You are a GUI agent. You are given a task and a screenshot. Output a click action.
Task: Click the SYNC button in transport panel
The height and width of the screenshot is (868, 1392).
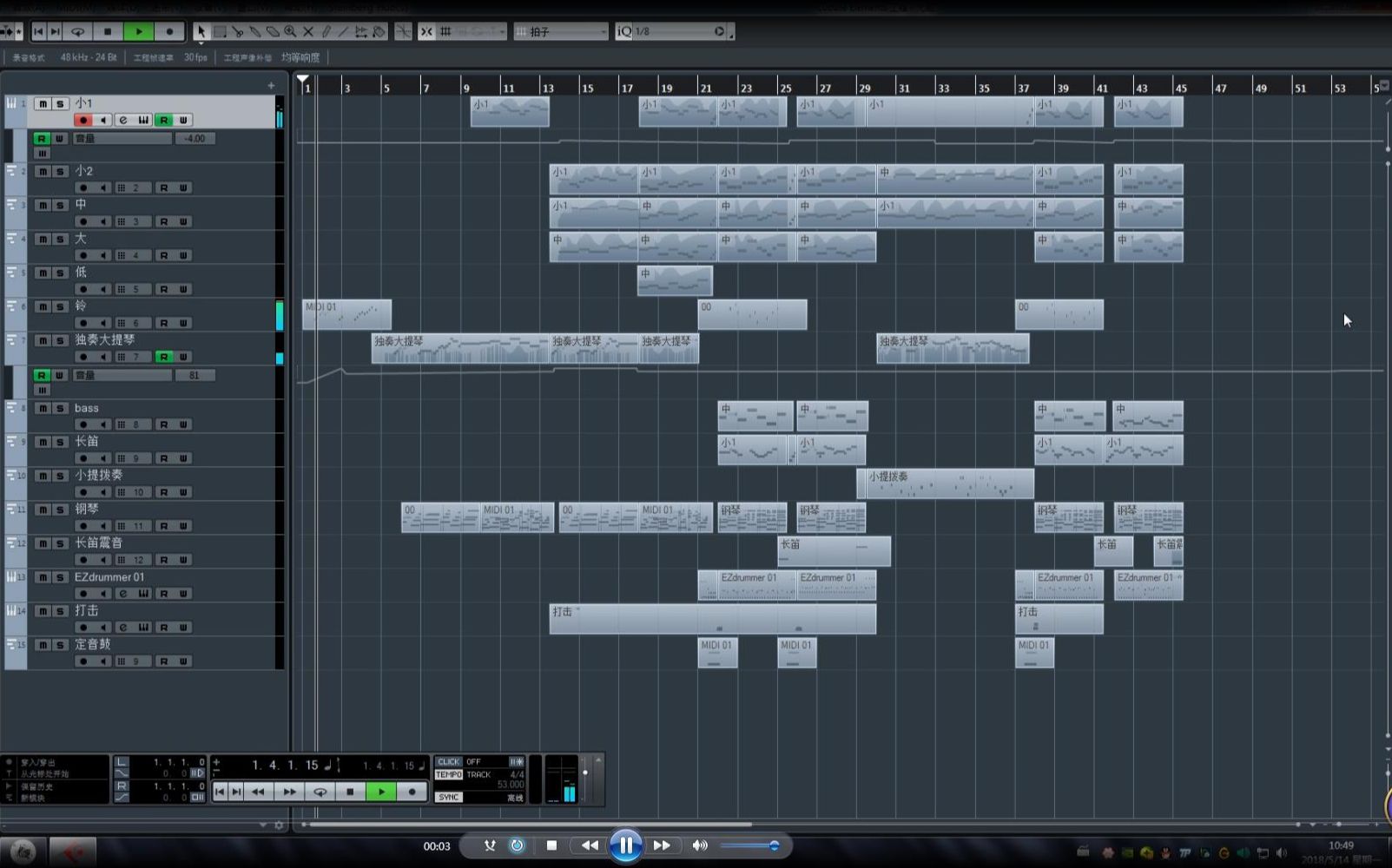point(449,797)
